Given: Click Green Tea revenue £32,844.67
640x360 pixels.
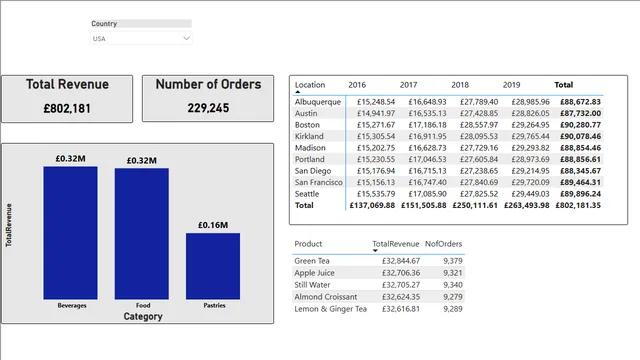Looking at the screenshot, I should [401, 261].
